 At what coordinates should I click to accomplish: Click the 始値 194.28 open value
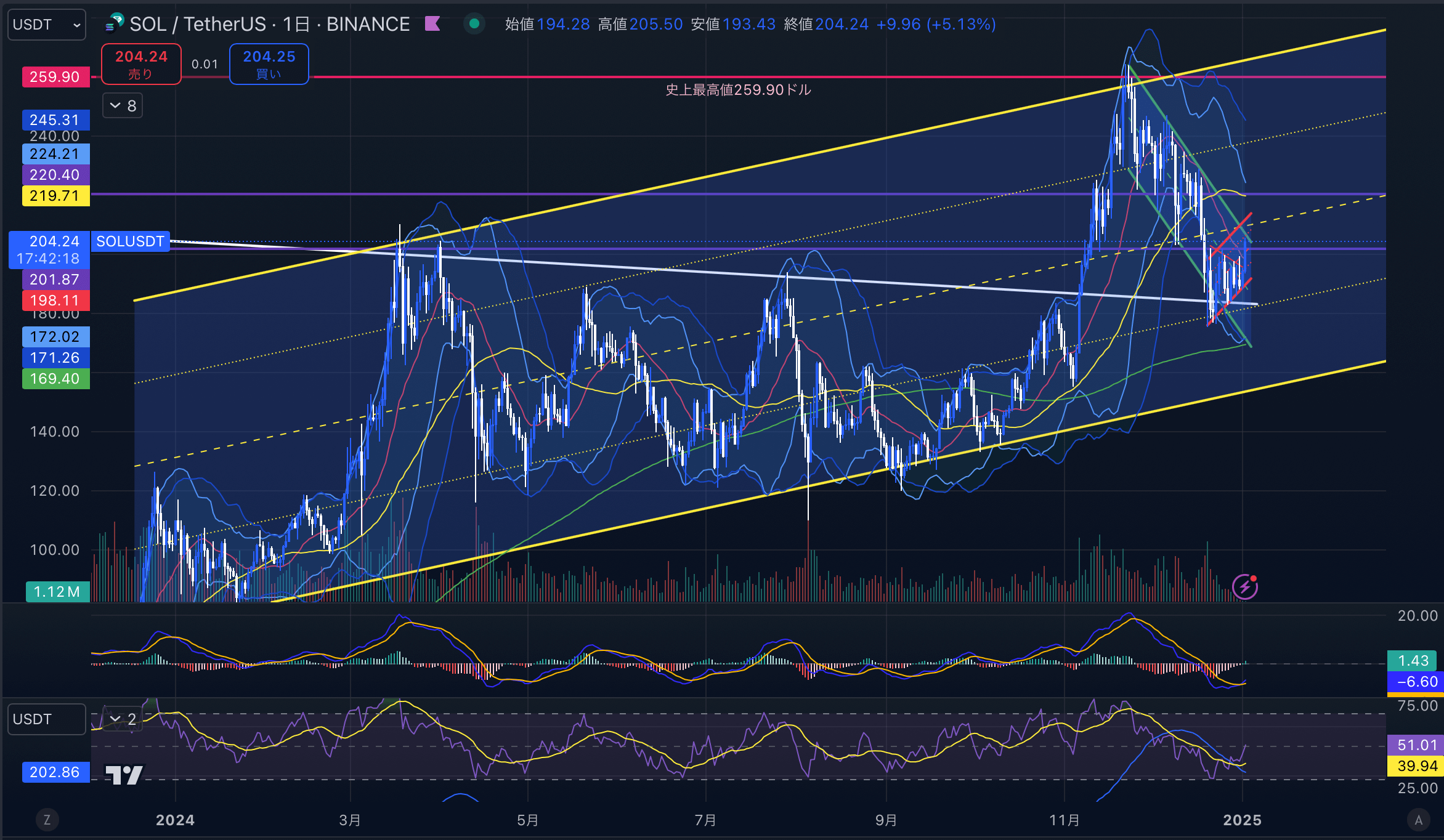(x=548, y=24)
